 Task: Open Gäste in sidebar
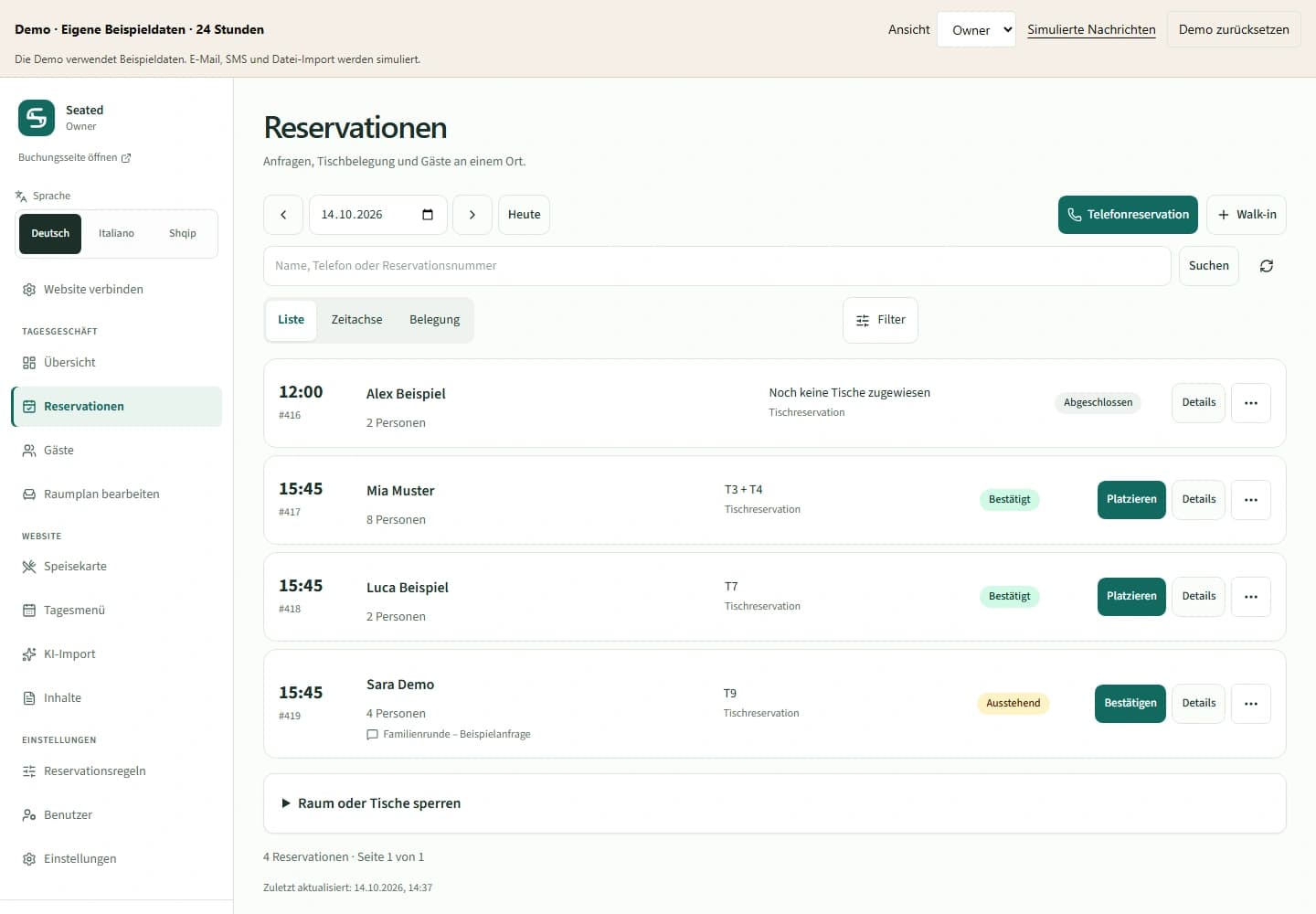pos(116,451)
